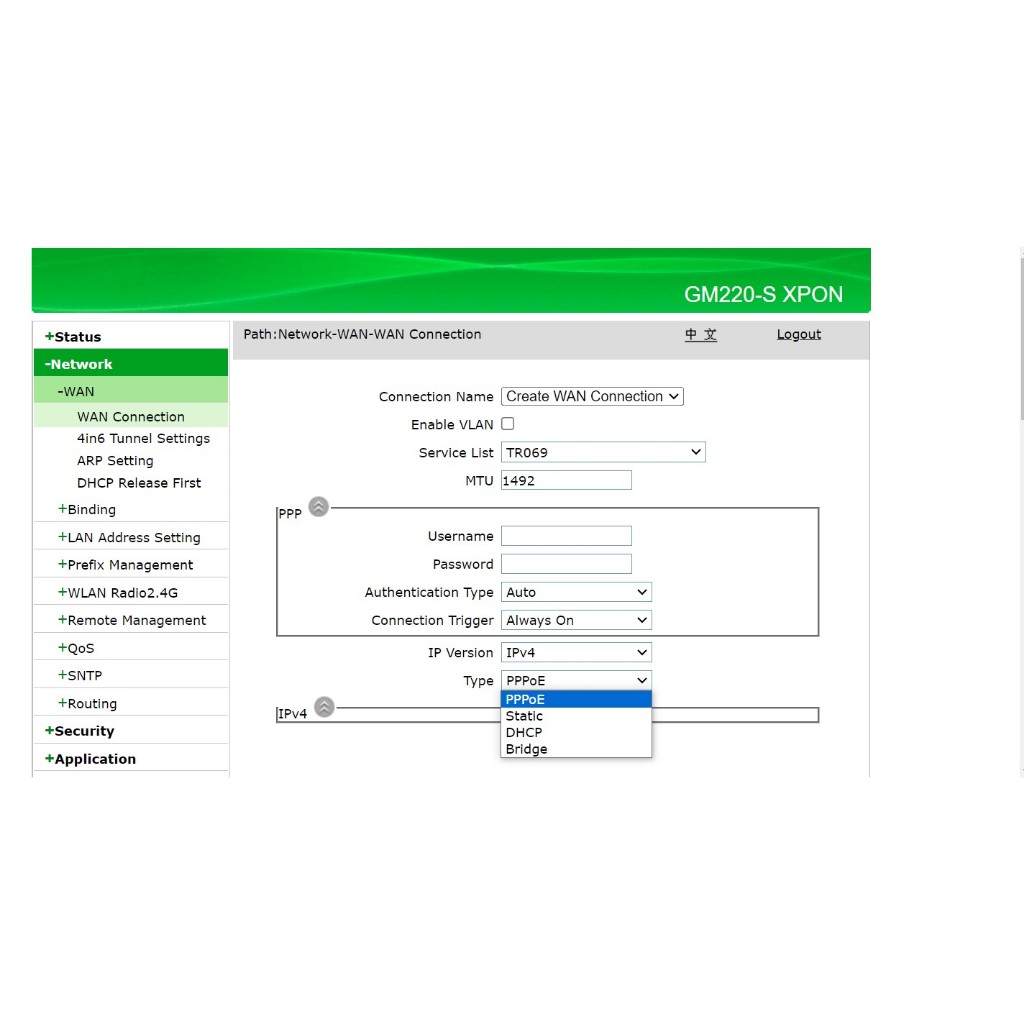Go to ARP Setting page
Image resolution: width=1024 pixels, height=1024 pixels.
pyautogui.click(x=115, y=461)
